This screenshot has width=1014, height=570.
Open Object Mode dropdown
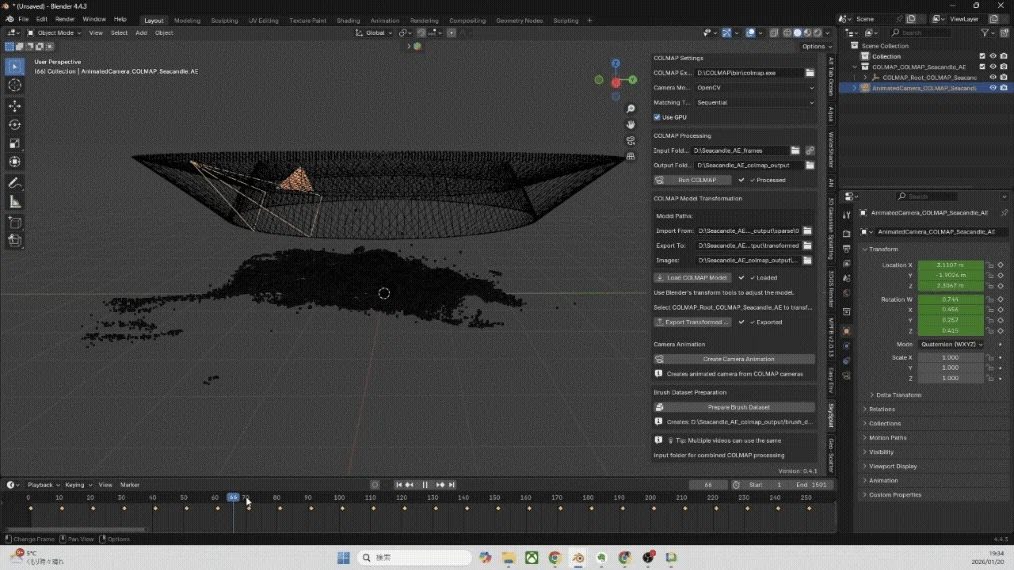pos(54,33)
